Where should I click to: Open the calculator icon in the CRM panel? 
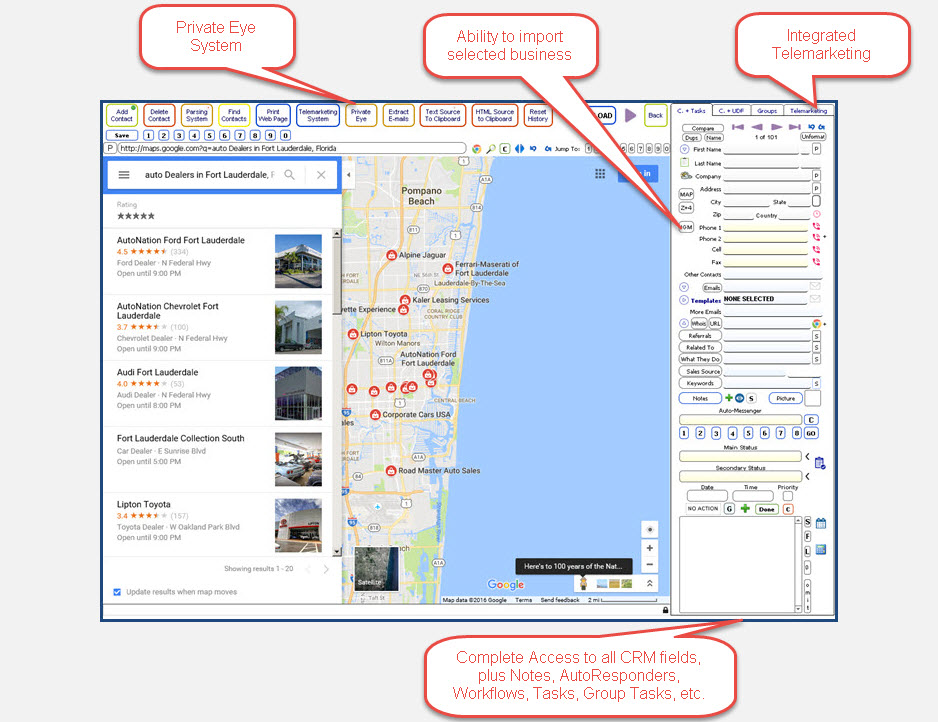820,550
